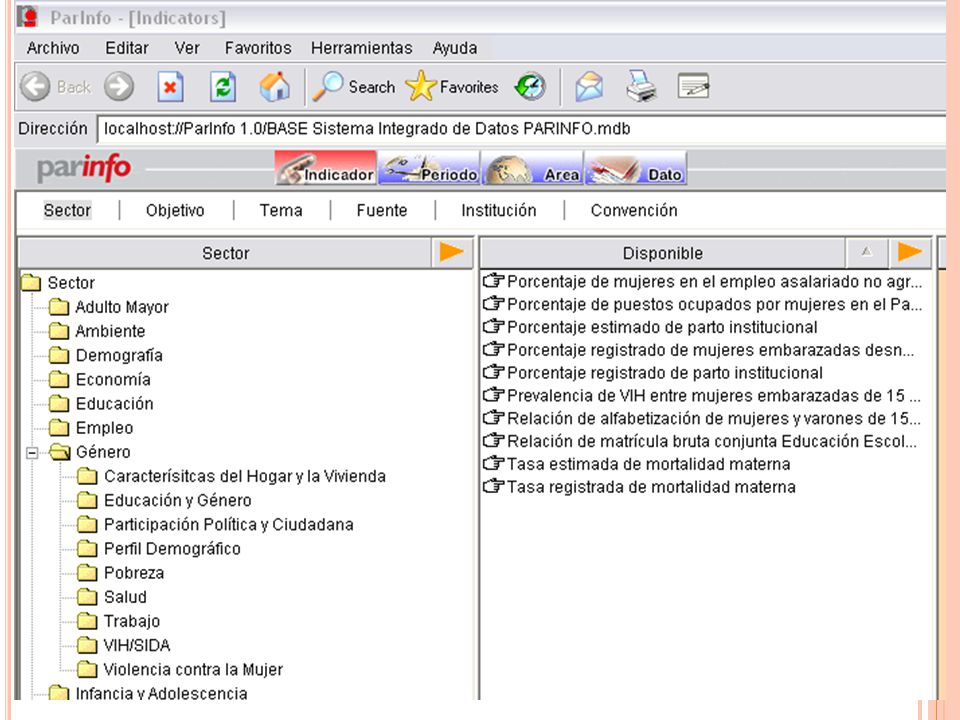
Task: Select the Ambiente folder icon
Action: point(59,331)
